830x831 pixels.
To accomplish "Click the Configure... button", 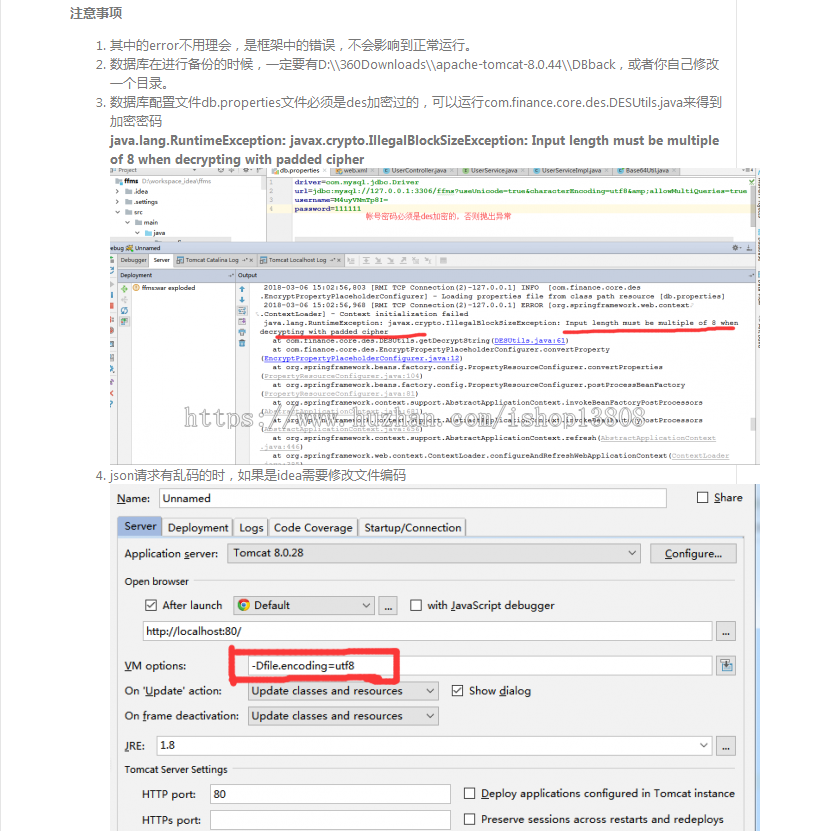I will (x=693, y=554).
